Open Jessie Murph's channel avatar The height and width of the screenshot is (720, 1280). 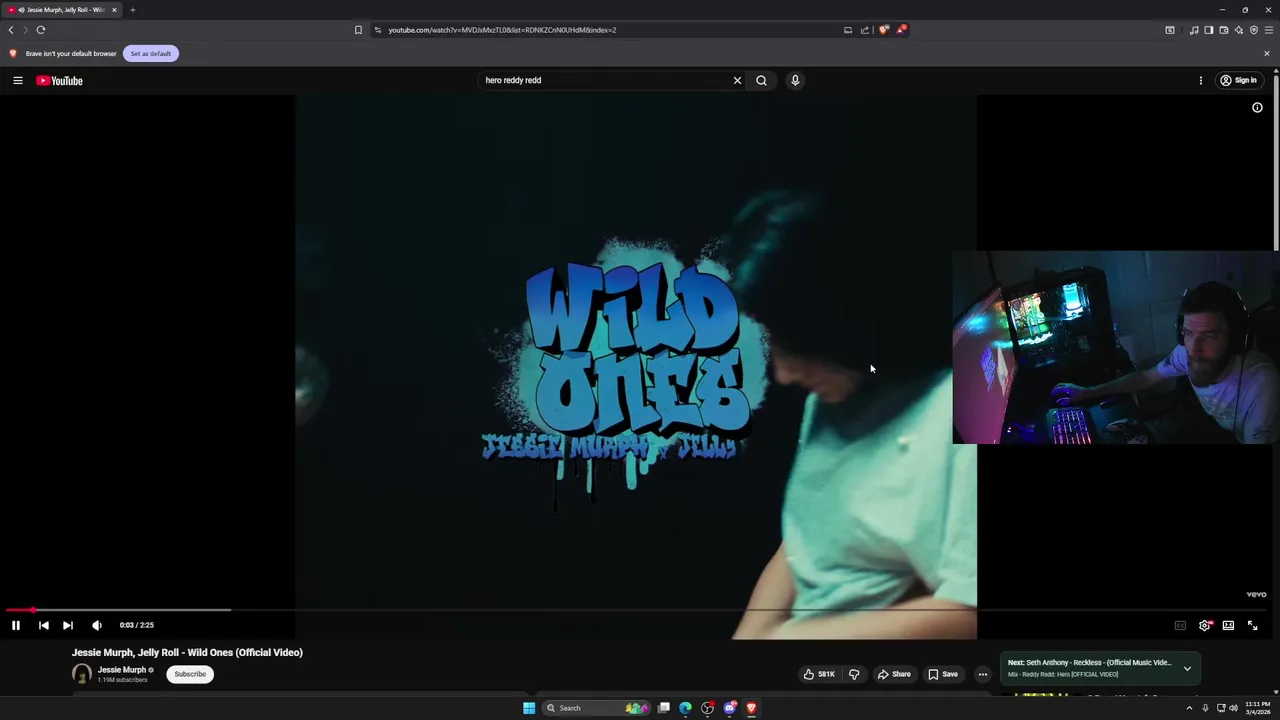pos(82,674)
